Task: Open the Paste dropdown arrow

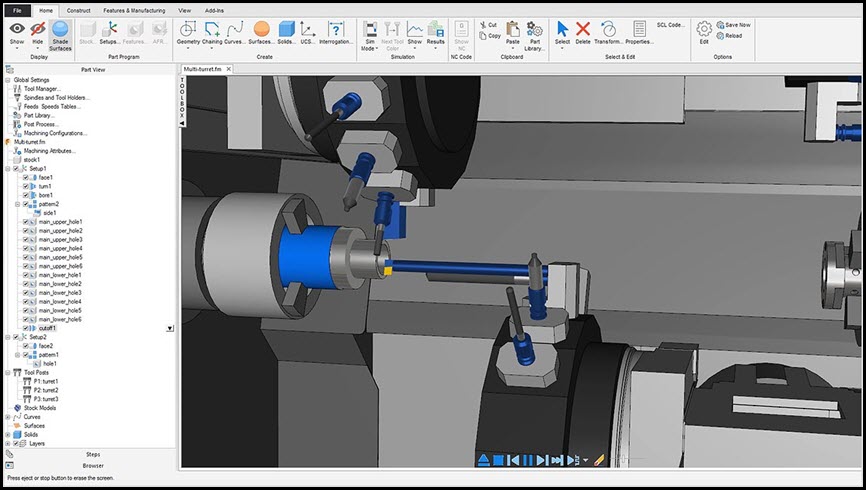Action: click(513, 49)
